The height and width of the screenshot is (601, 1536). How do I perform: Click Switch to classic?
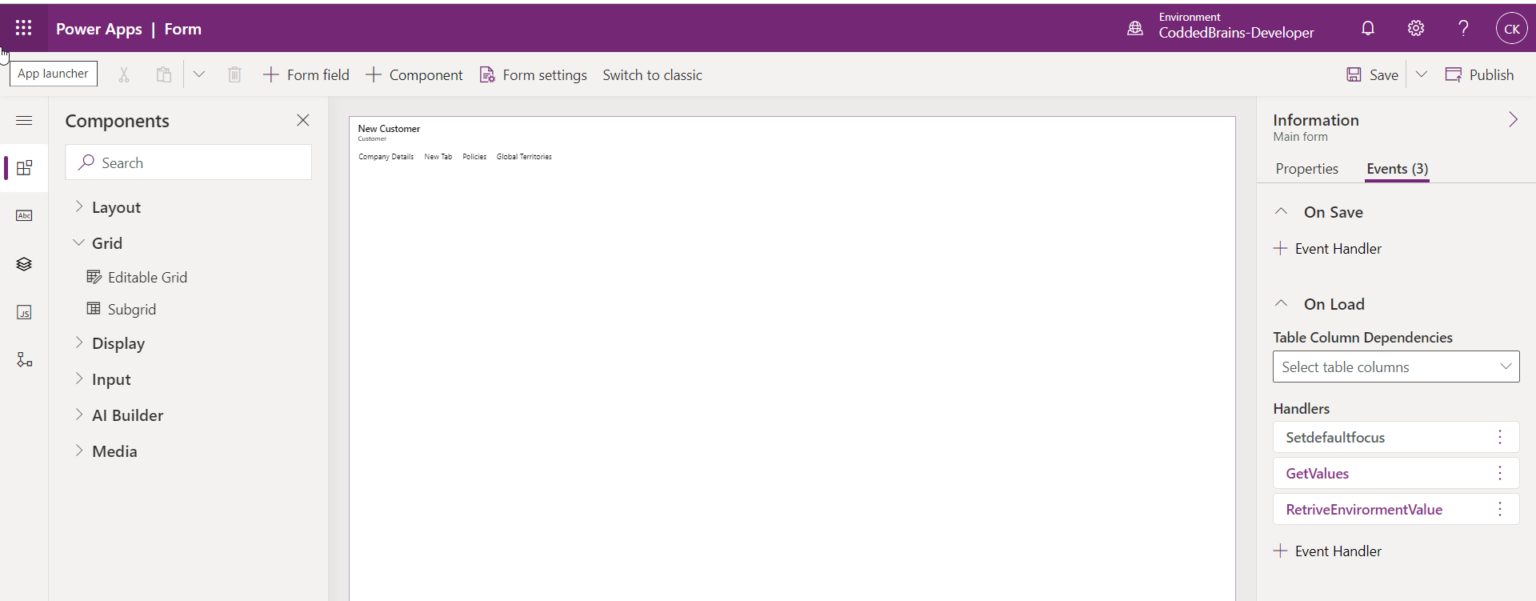pyautogui.click(x=652, y=75)
